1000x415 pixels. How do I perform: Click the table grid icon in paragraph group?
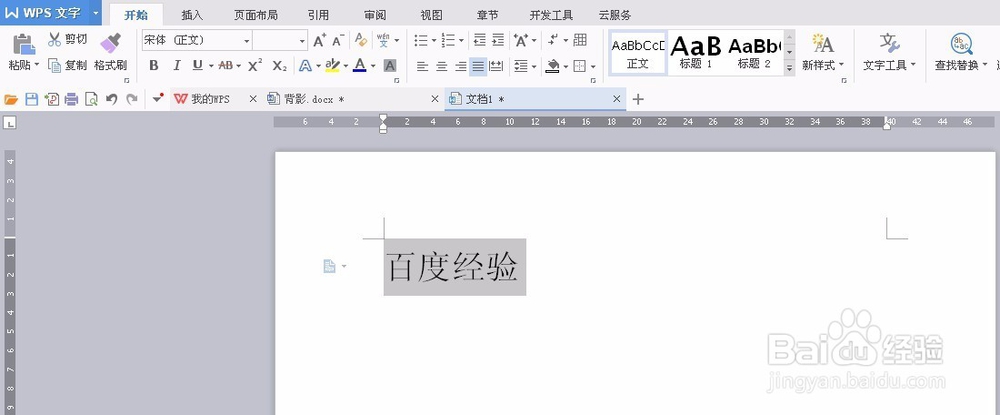point(580,40)
